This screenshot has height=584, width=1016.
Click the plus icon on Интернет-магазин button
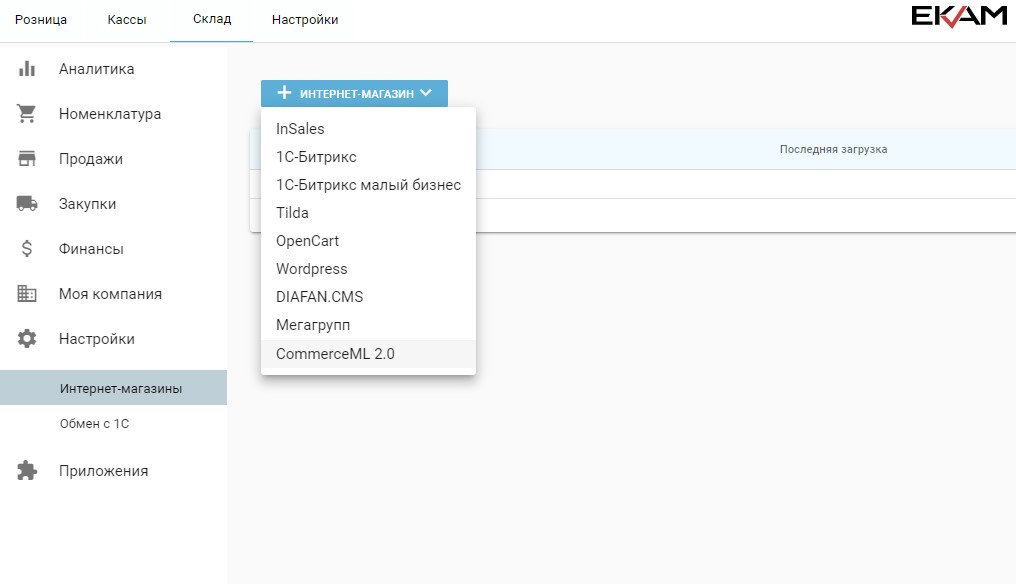pyautogui.click(x=284, y=93)
